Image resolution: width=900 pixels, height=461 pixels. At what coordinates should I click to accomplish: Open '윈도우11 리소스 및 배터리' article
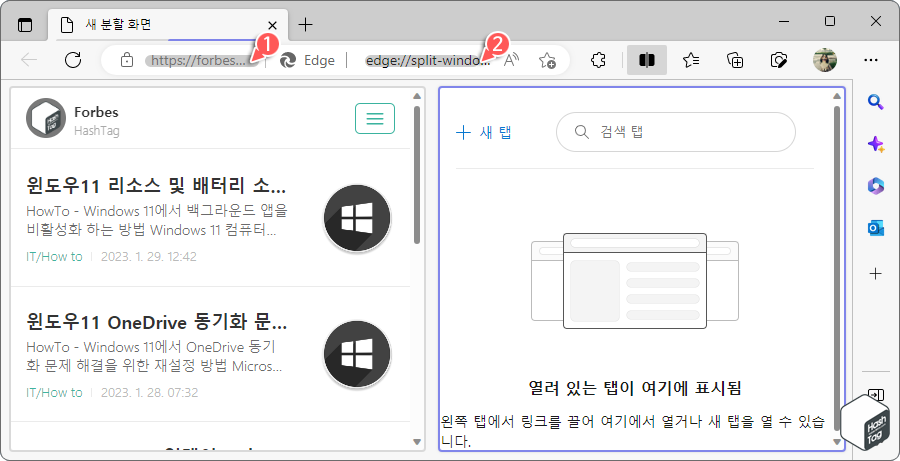pyautogui.click(x=156, y=186)
